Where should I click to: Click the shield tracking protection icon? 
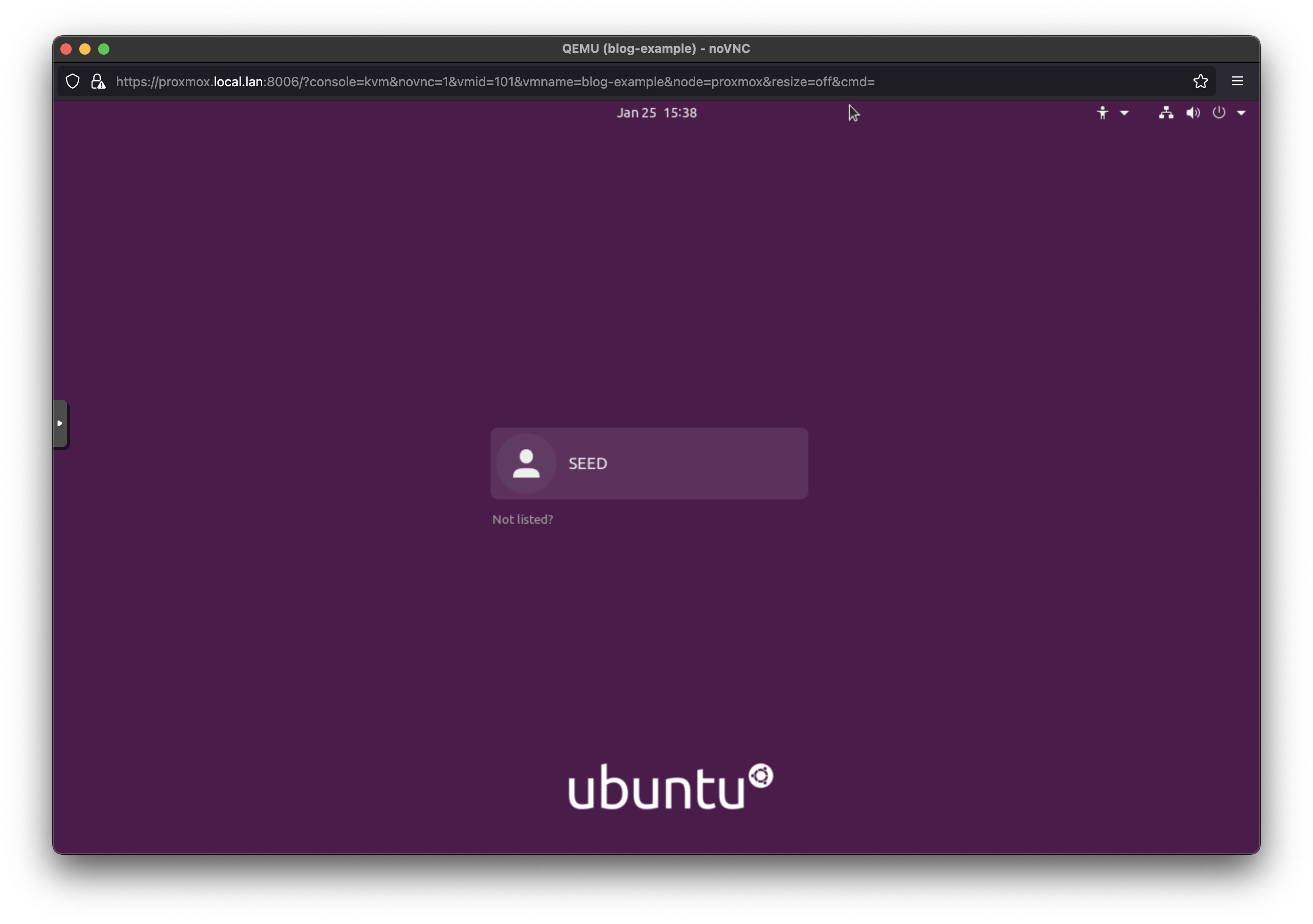click(73, 81)
